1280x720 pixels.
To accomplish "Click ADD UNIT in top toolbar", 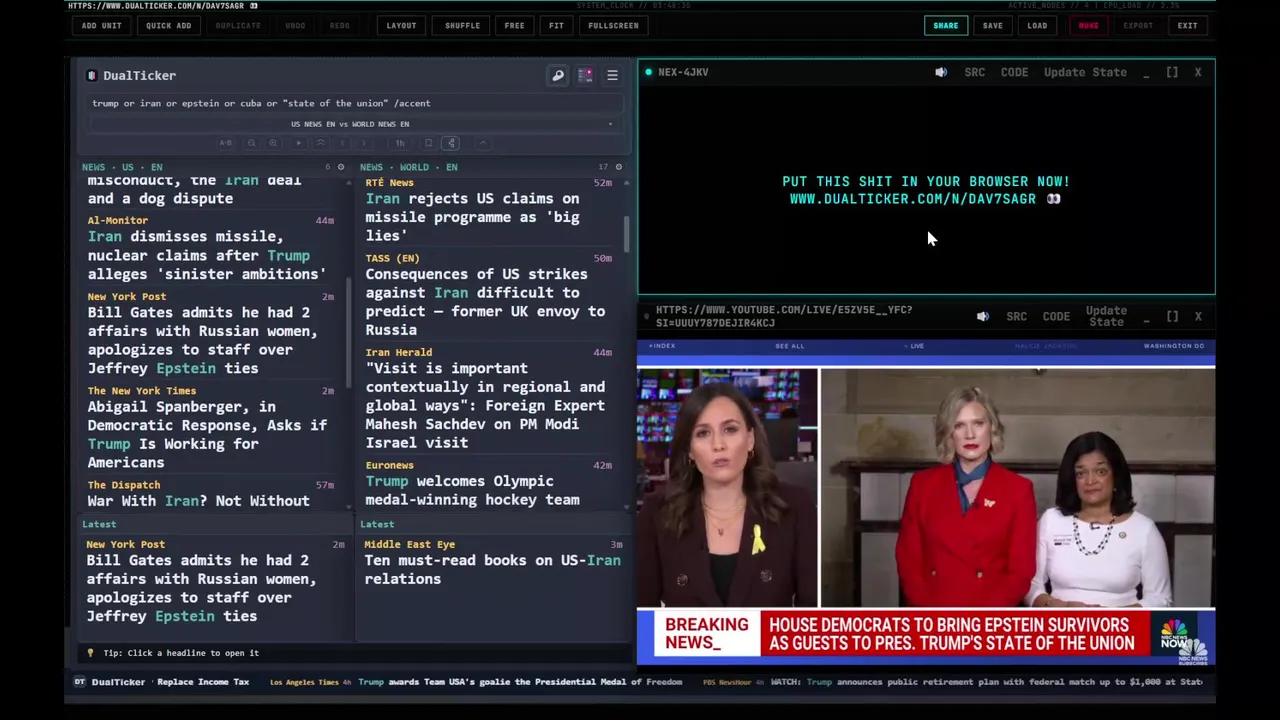I will [102, 25].
